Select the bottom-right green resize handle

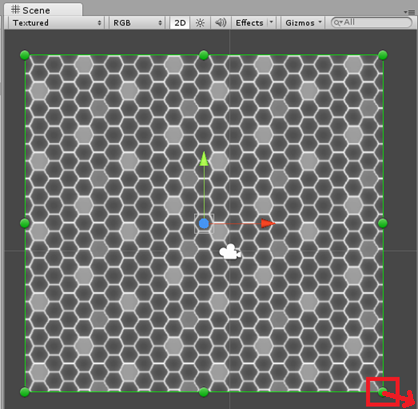pos(383,392)
